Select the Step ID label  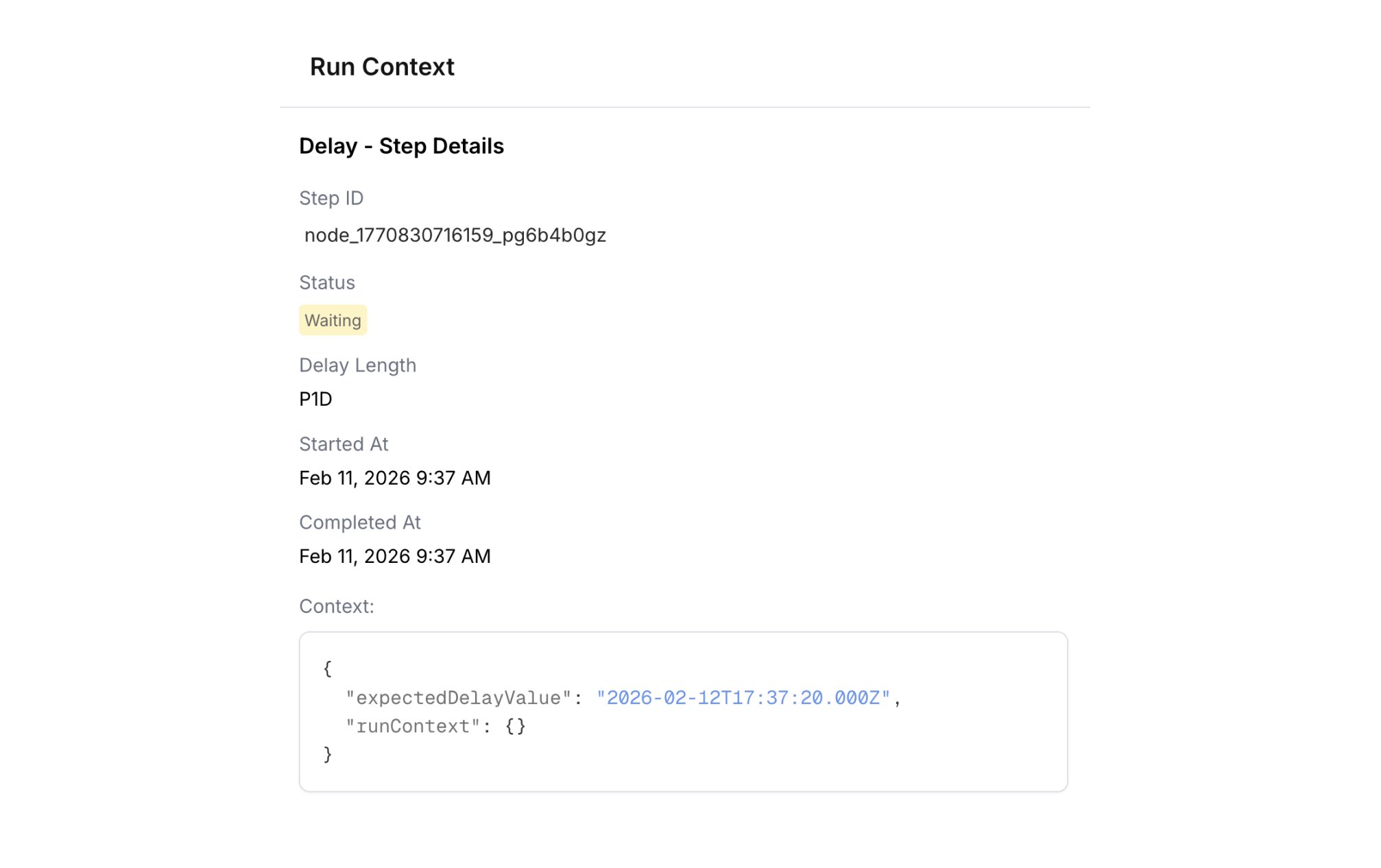tap(331, 198)
